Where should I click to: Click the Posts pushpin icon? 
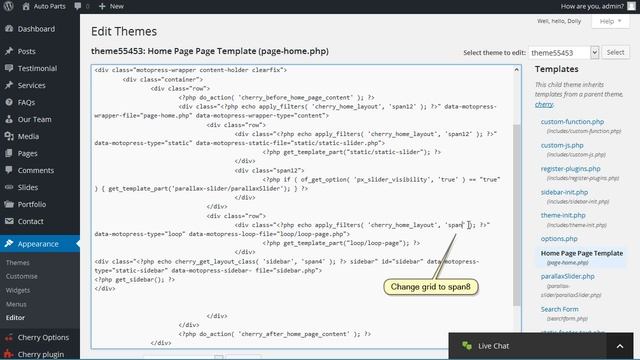[x=9, y=51]
